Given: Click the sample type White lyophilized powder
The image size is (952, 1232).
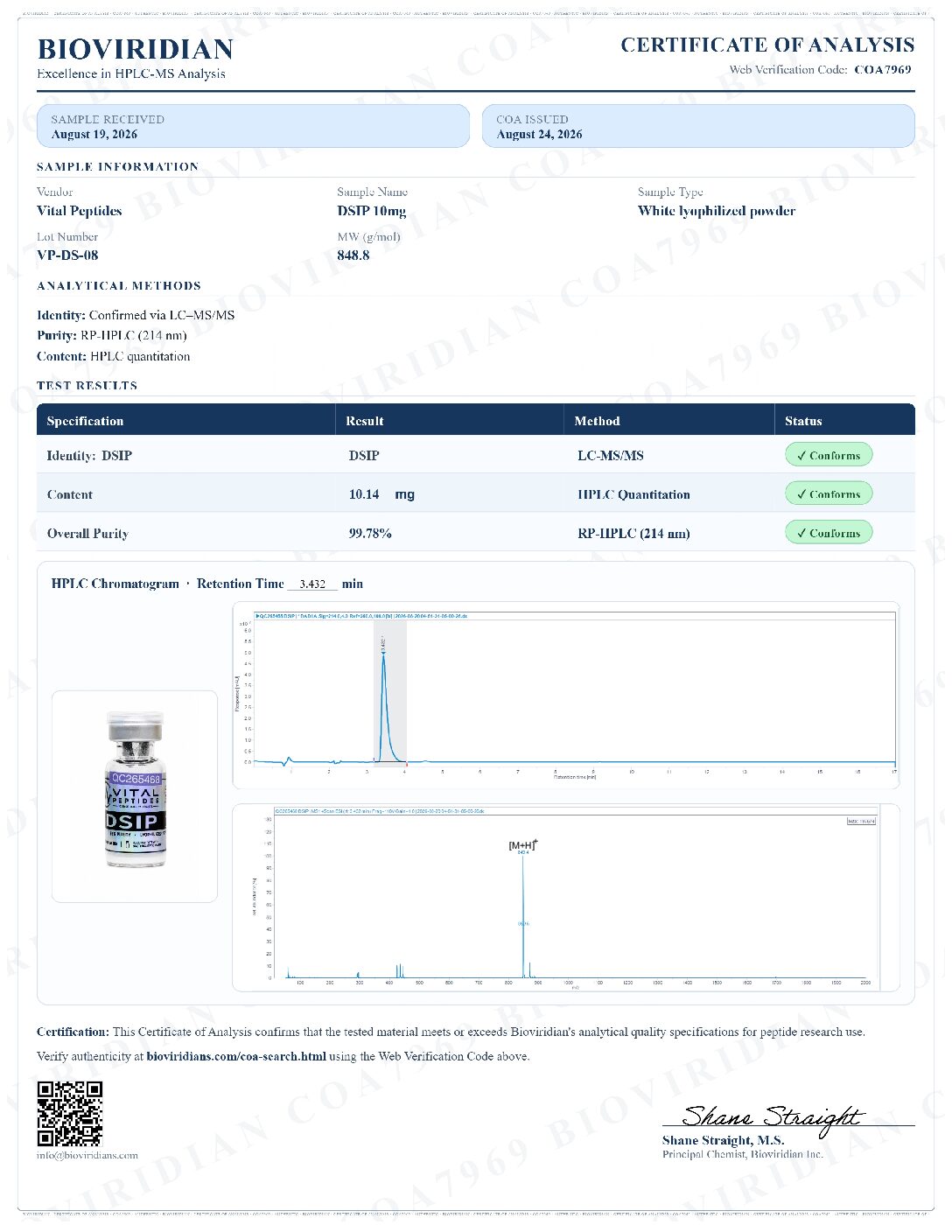Looking at the screenshot, I should tap(717, 211).
